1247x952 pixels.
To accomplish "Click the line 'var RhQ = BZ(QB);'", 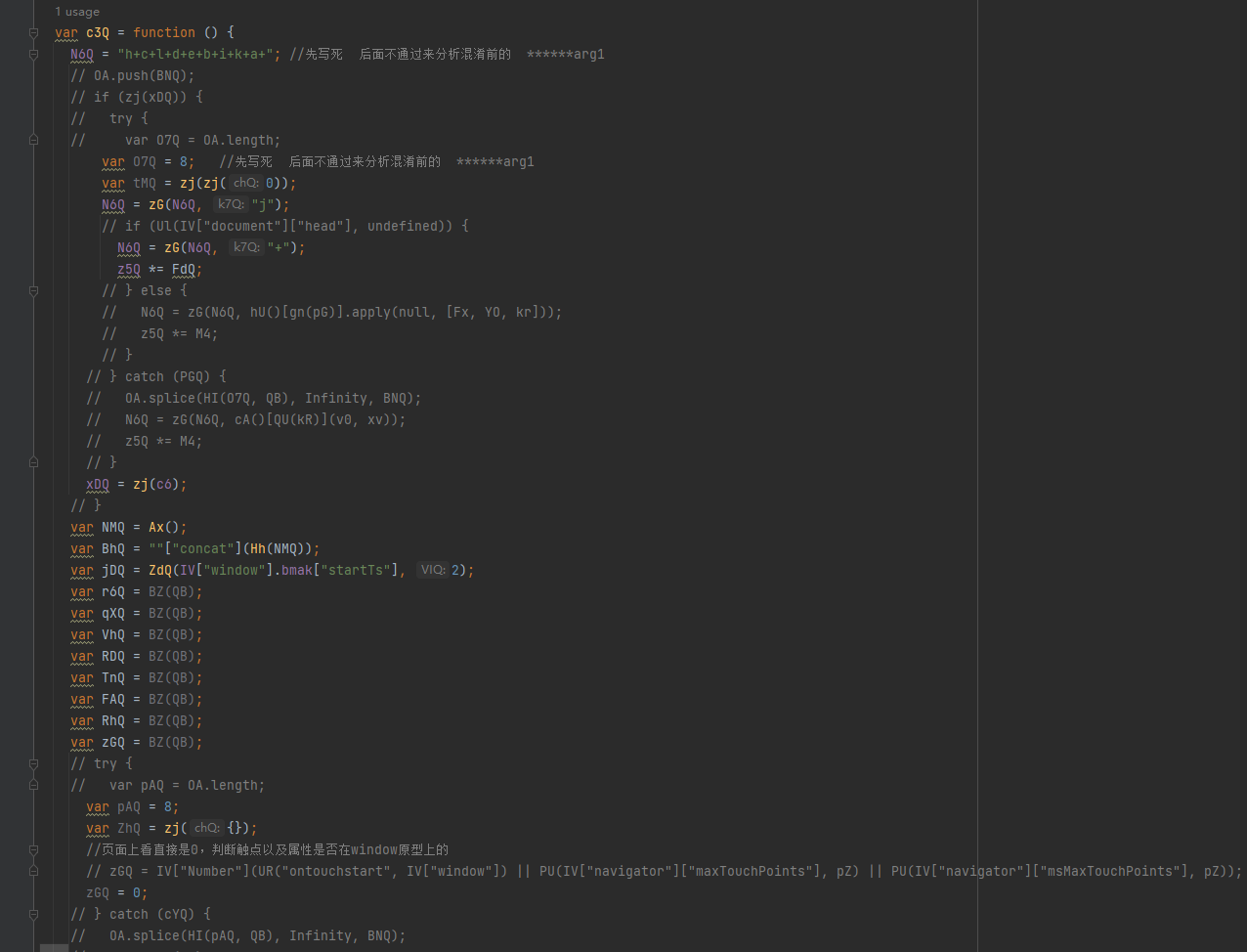I will point(137,720).
